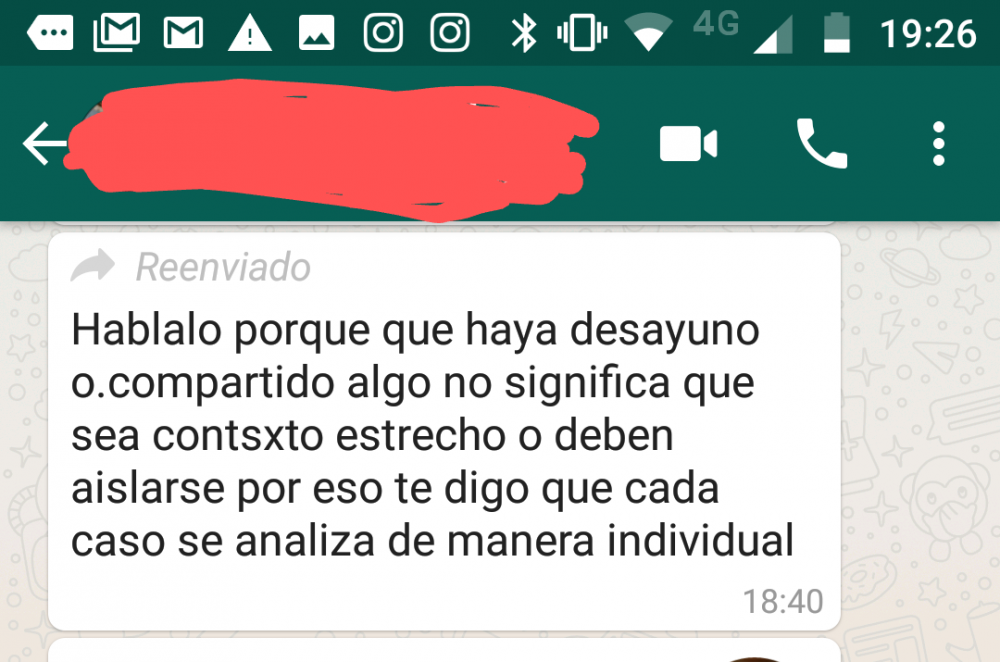Tap the 18:40 message timestamp
Screen dimensions: 1000x662
tap(783, 601)
